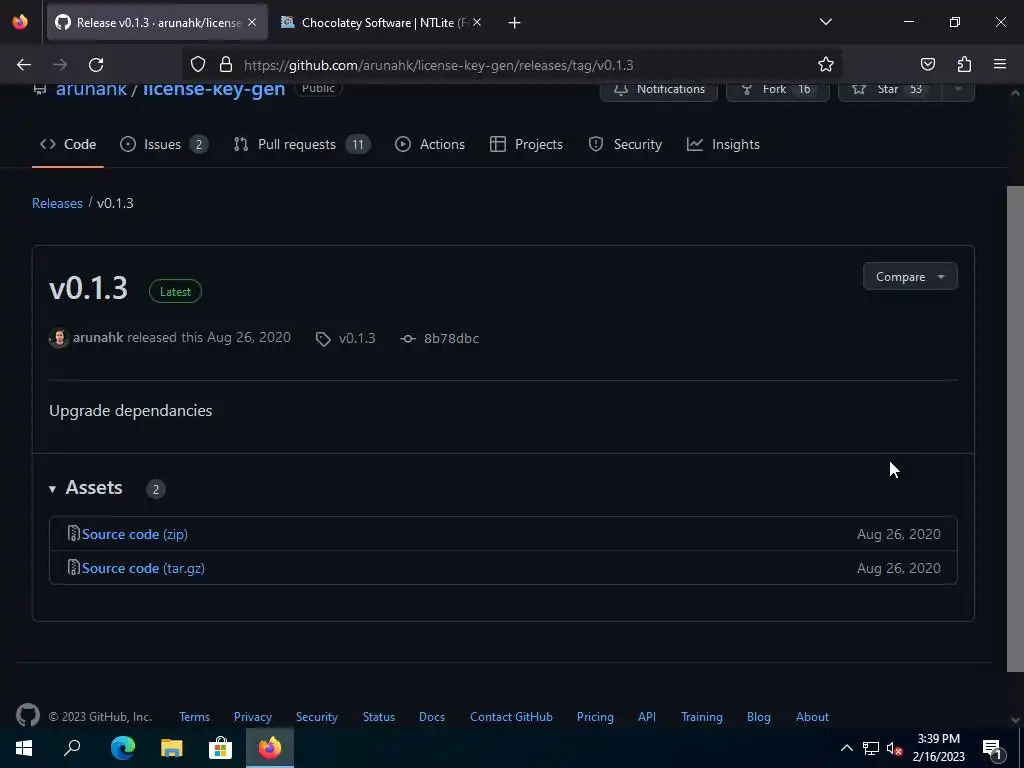Click the Notifications button
The width and height of the screenshot is (1024, 768).
(x=659, y=89)
